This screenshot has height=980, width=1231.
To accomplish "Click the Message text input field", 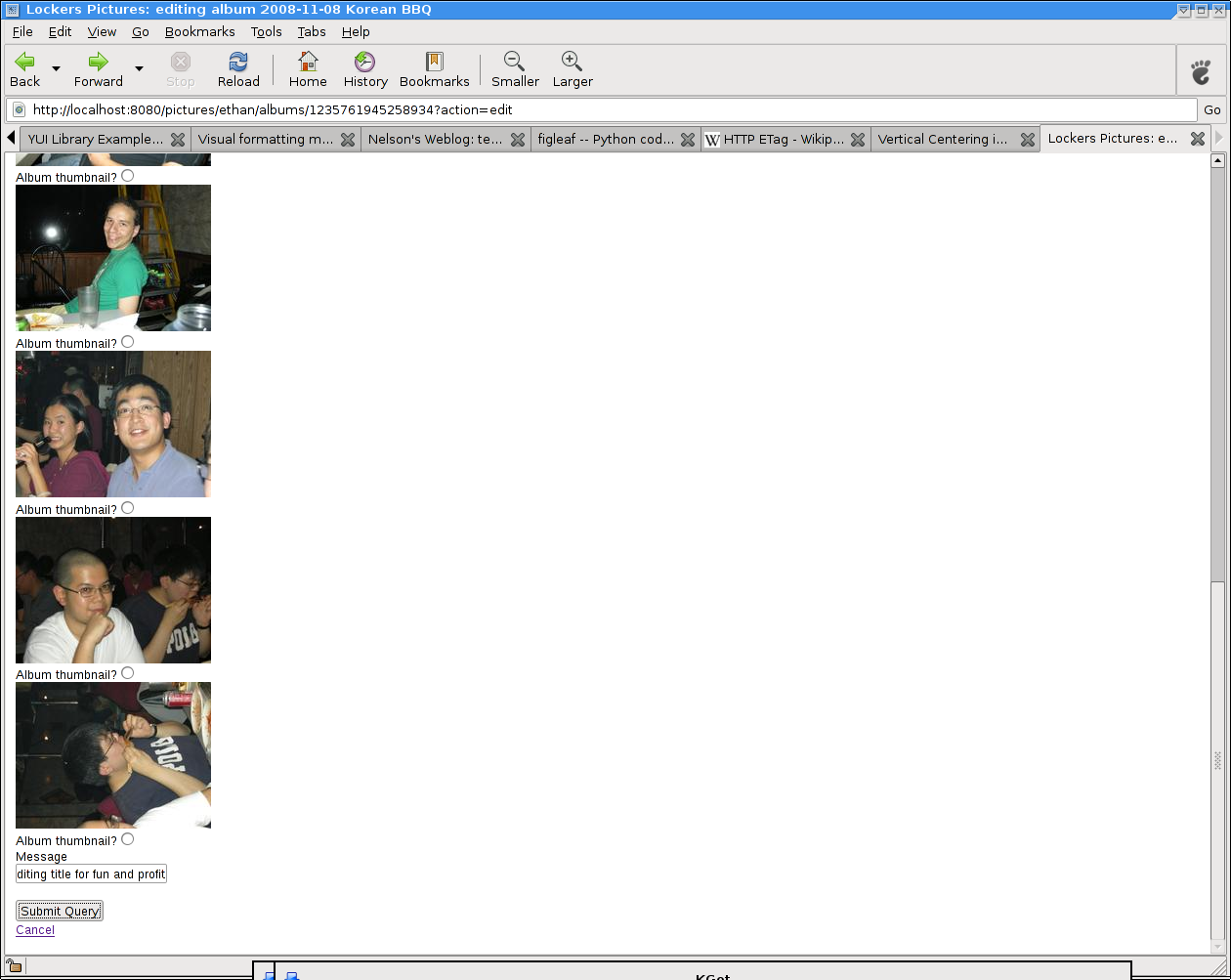I will coord(92,873).
